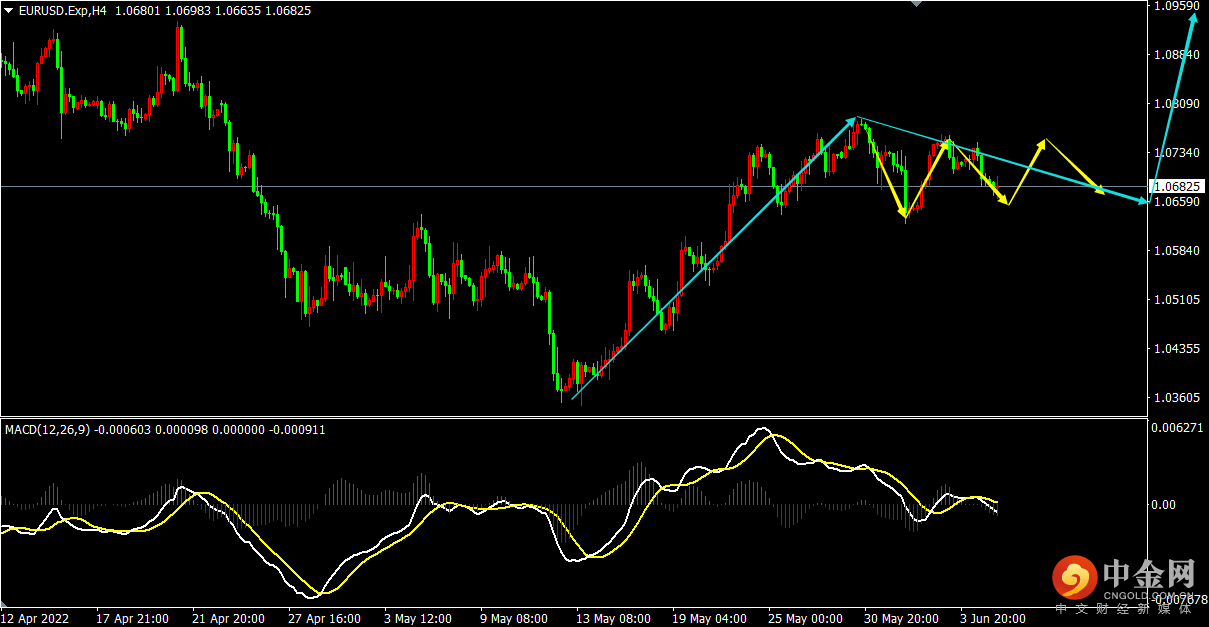Screen dimensions: 1209x627
Task: Click the grey chart shift marker at top
Action: point(914,4)
